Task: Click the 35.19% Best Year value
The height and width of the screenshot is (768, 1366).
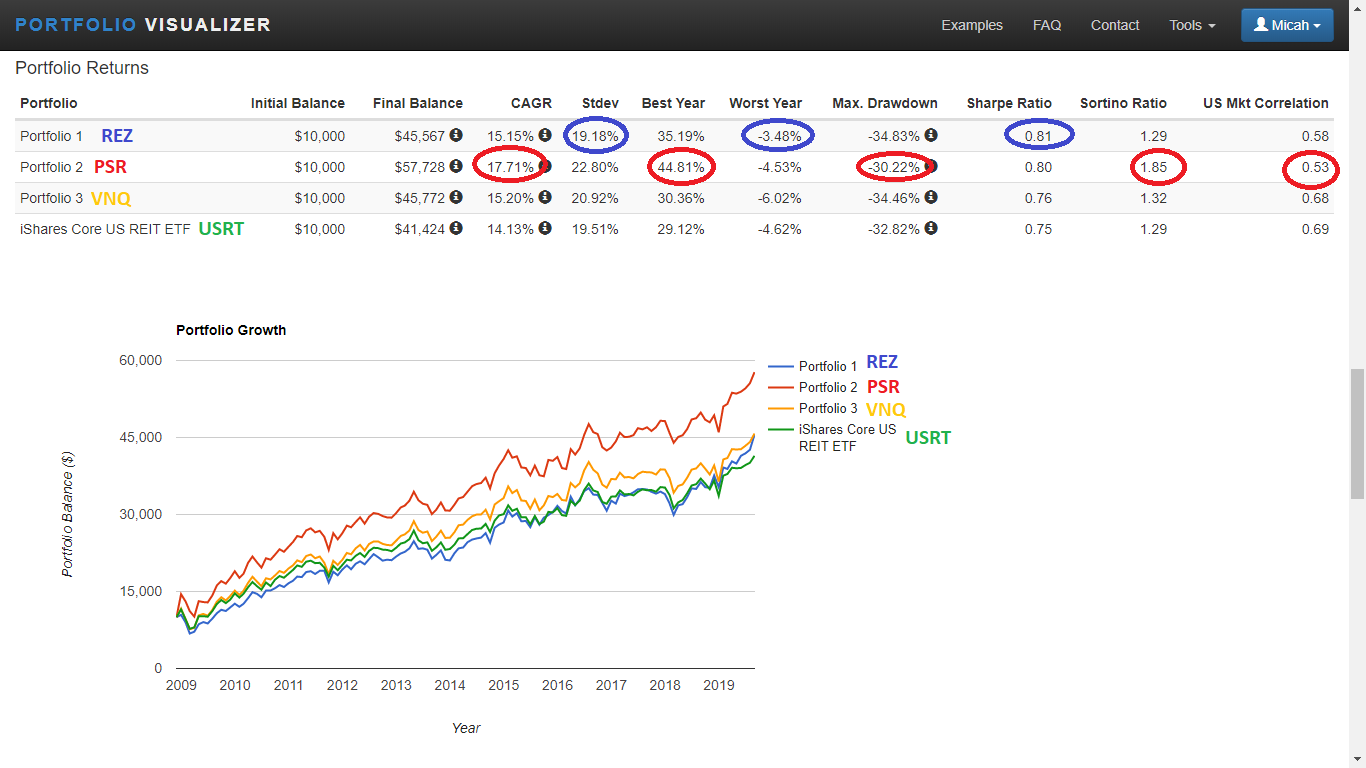Action: pyautogui.click(x=681, y=136)
